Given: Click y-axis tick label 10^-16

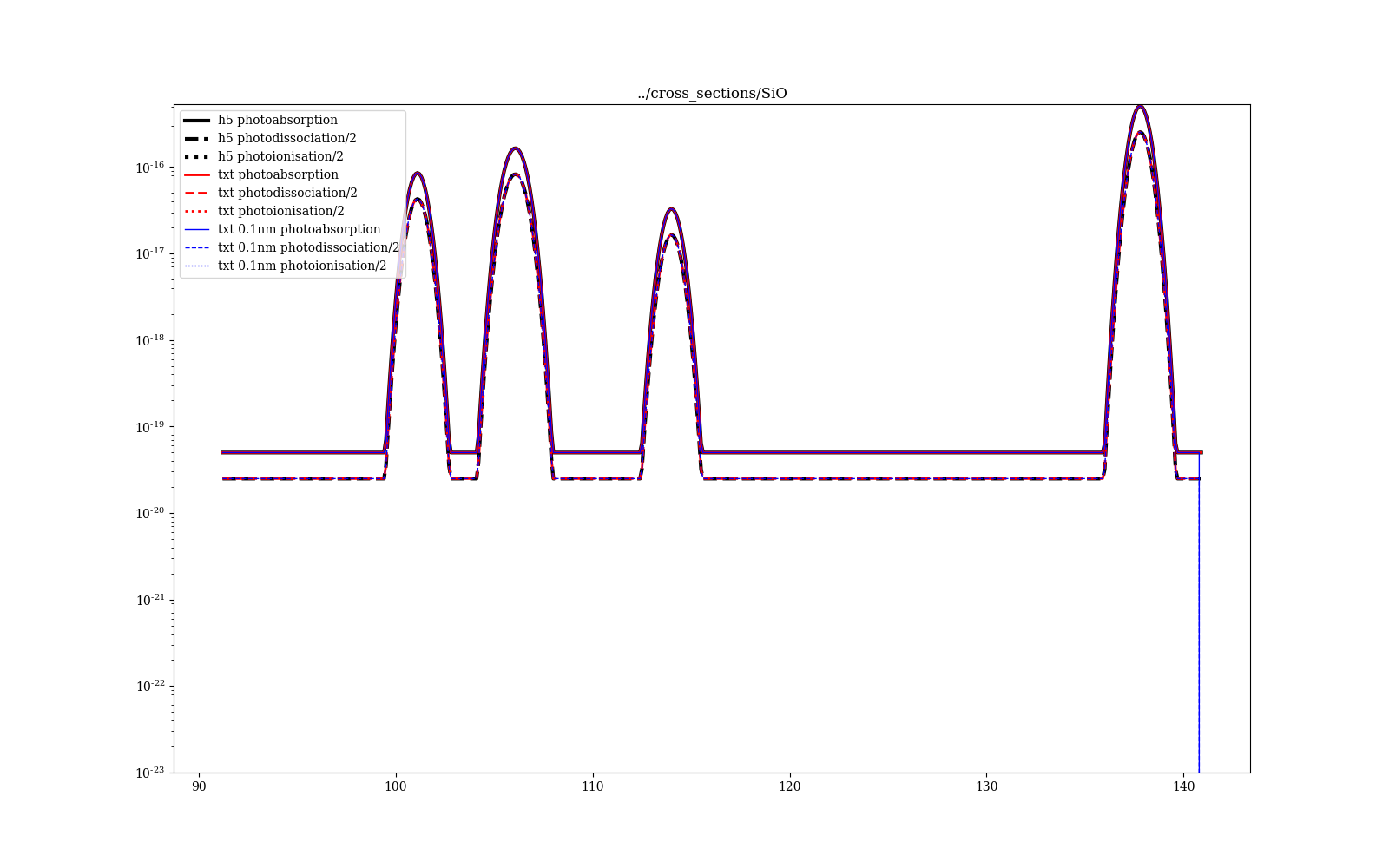Looking at the screenshot, I should (x=150, y=167).
